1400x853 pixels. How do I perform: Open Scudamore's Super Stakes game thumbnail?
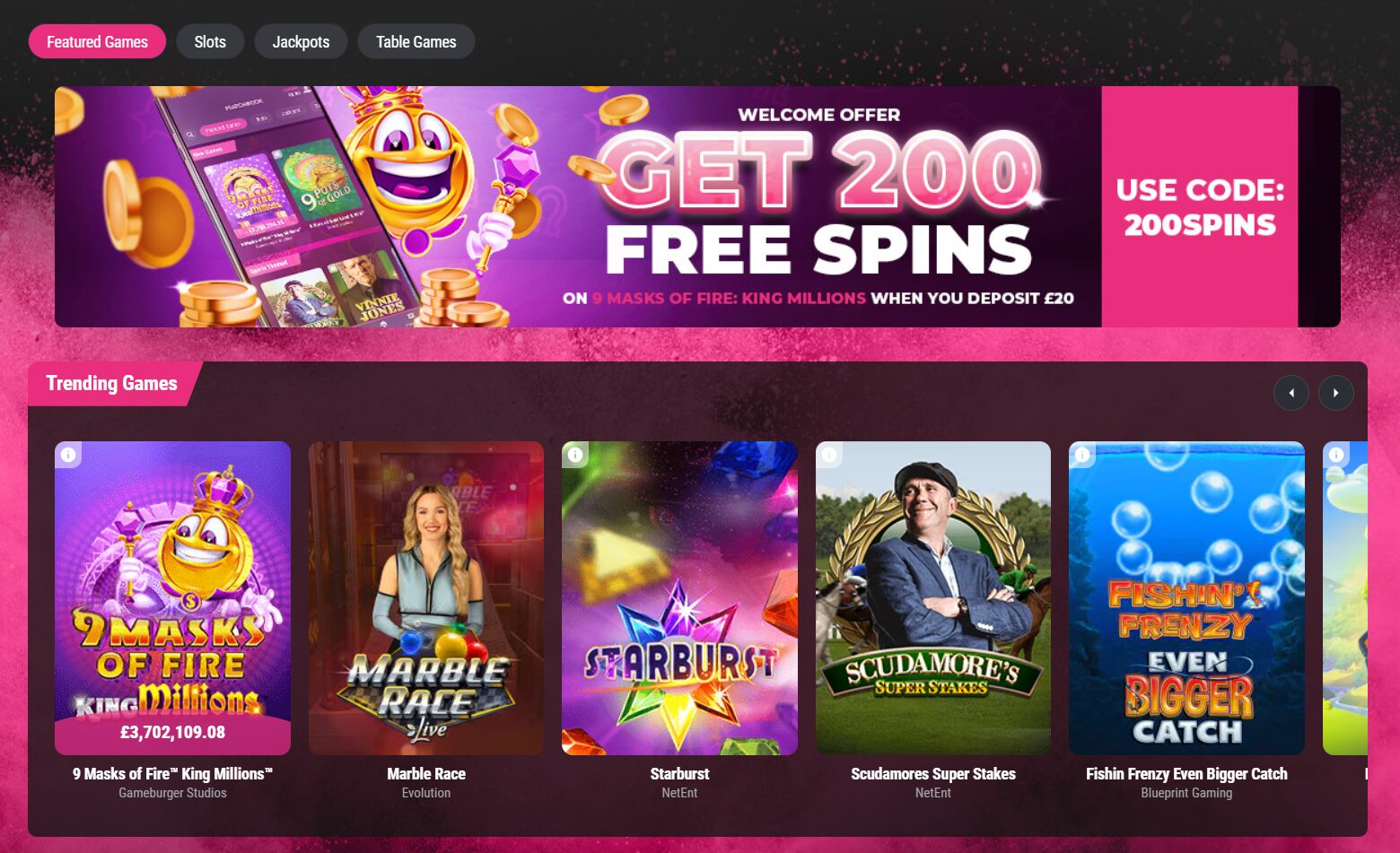click(x=933, y=598)
